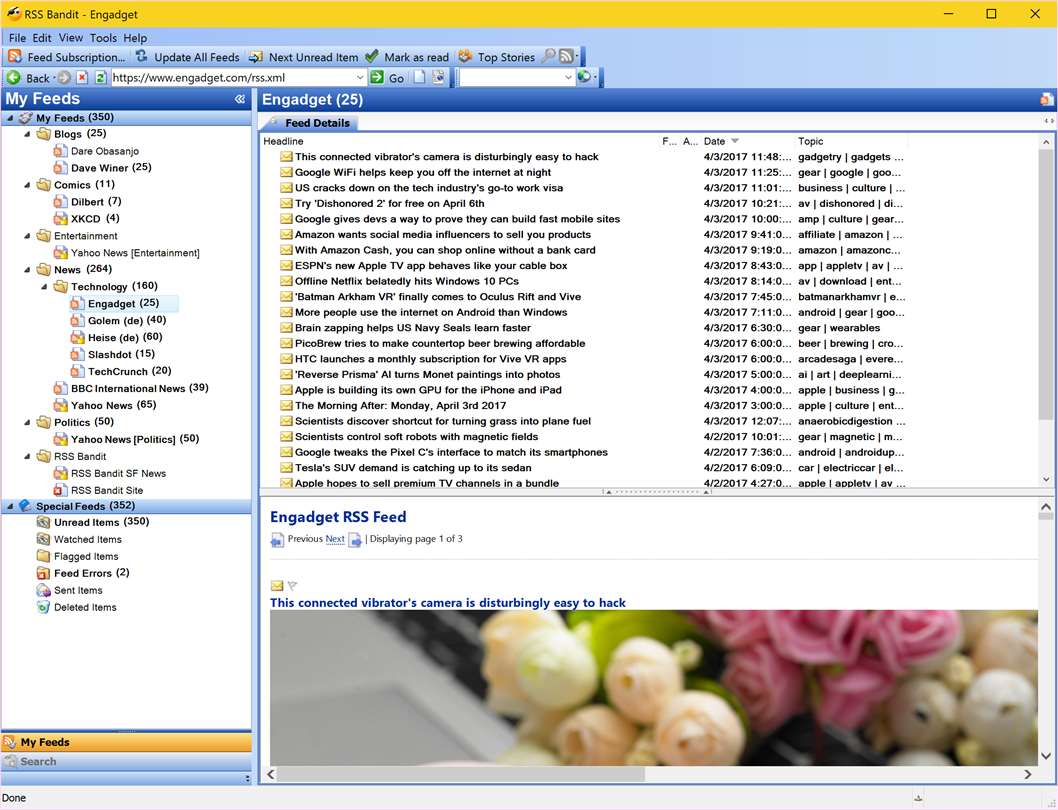Screen dimensions: 1058x810
Task: Select 'Google WiFi helps keep you off' headline
Action: click(423, 172)
